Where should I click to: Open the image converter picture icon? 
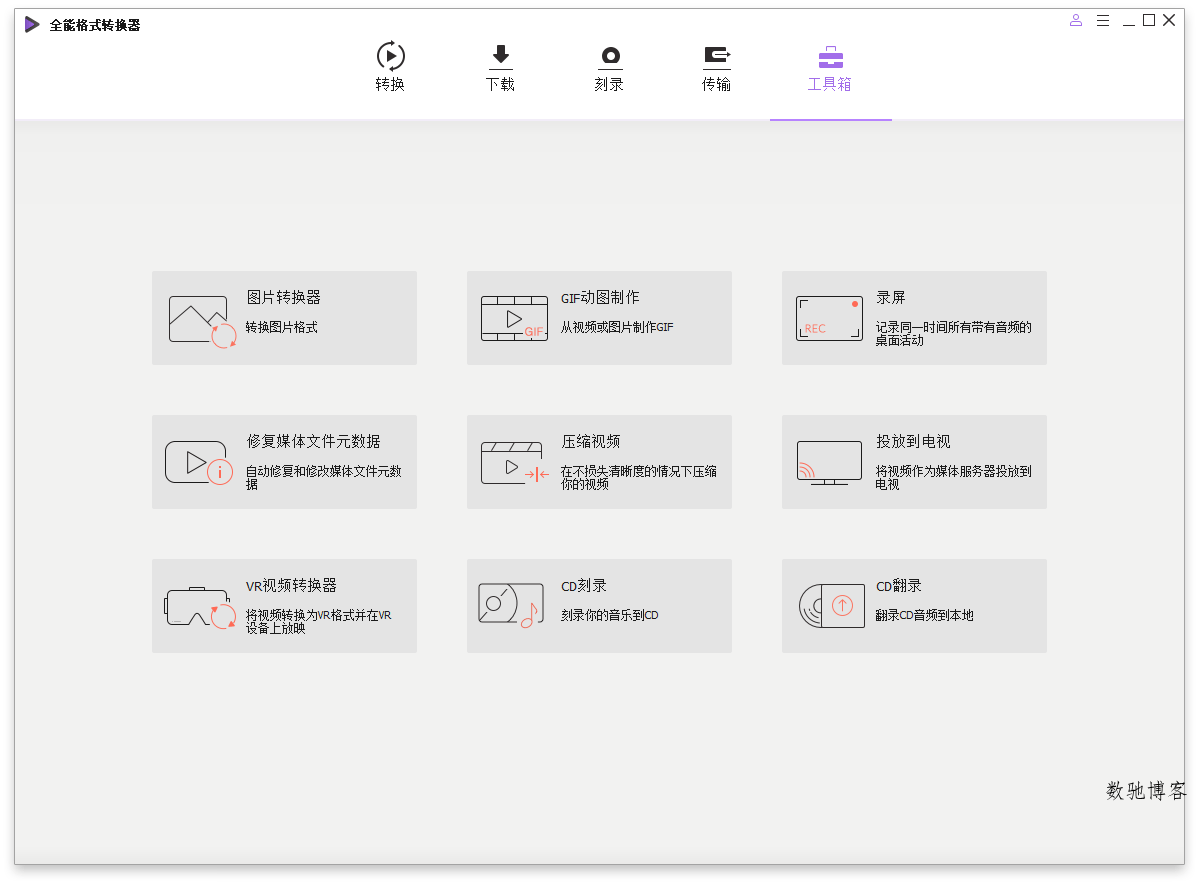point(203,321)
